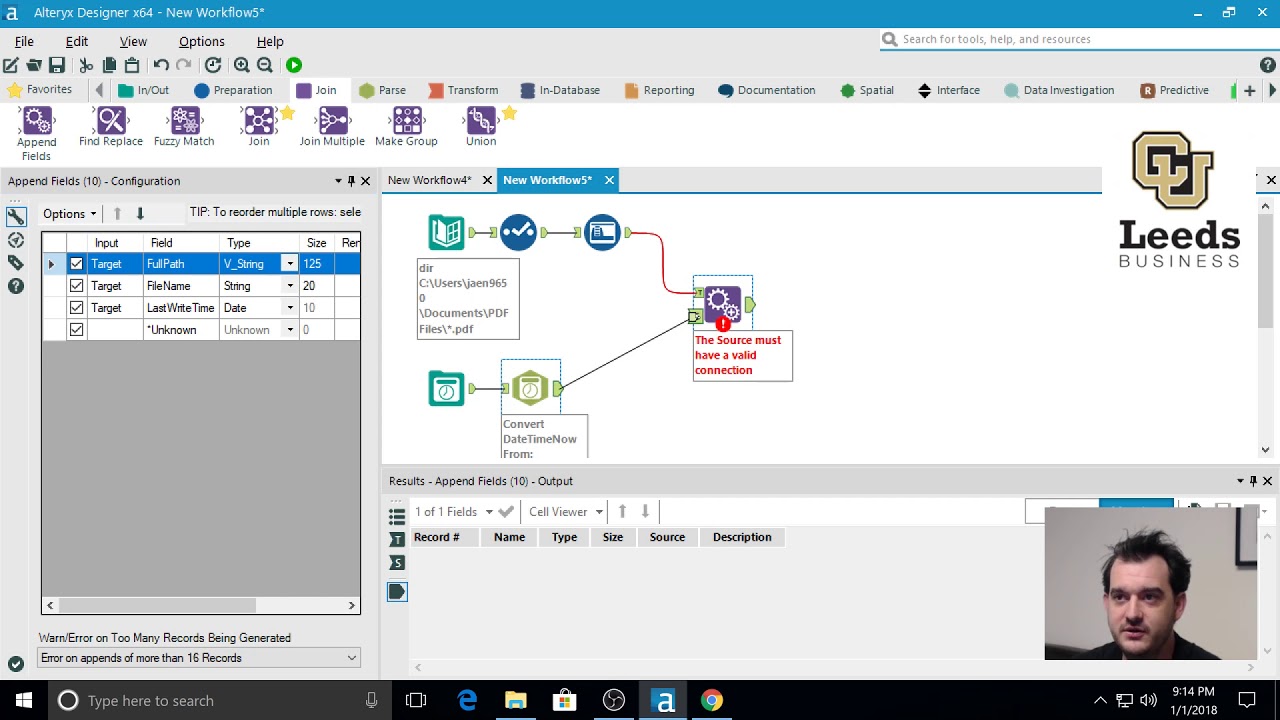The height and width of the screenshot is (720, 1280).
Task: Toggle pin on the Configuration panel
Action: (x=351, y=181)
